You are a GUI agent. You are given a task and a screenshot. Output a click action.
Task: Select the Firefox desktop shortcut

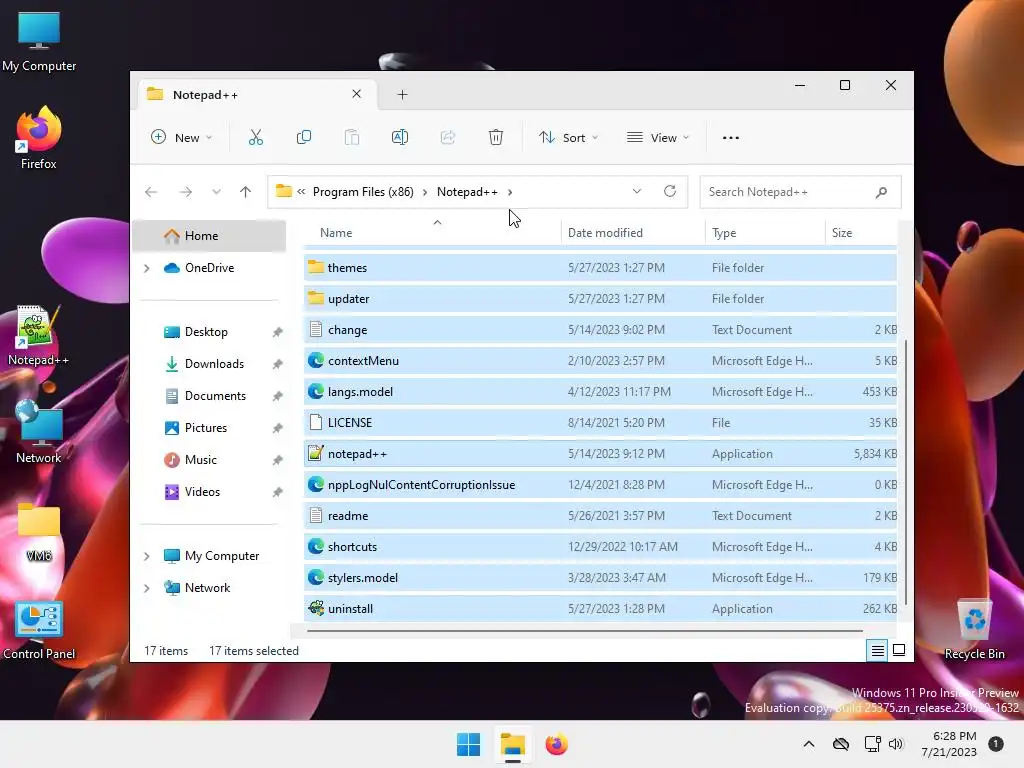[x=39, y=138]
